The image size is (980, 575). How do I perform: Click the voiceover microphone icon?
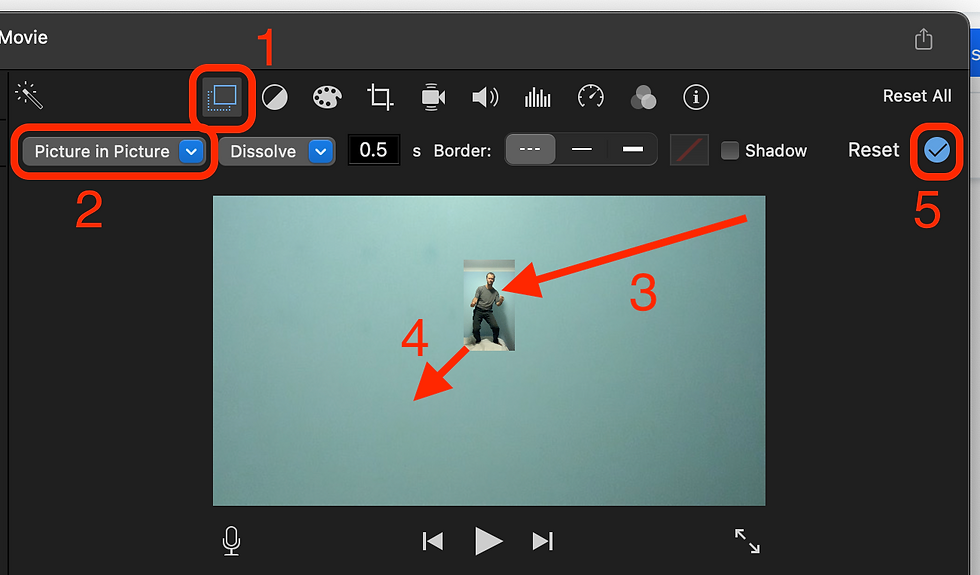click(231, 541)
